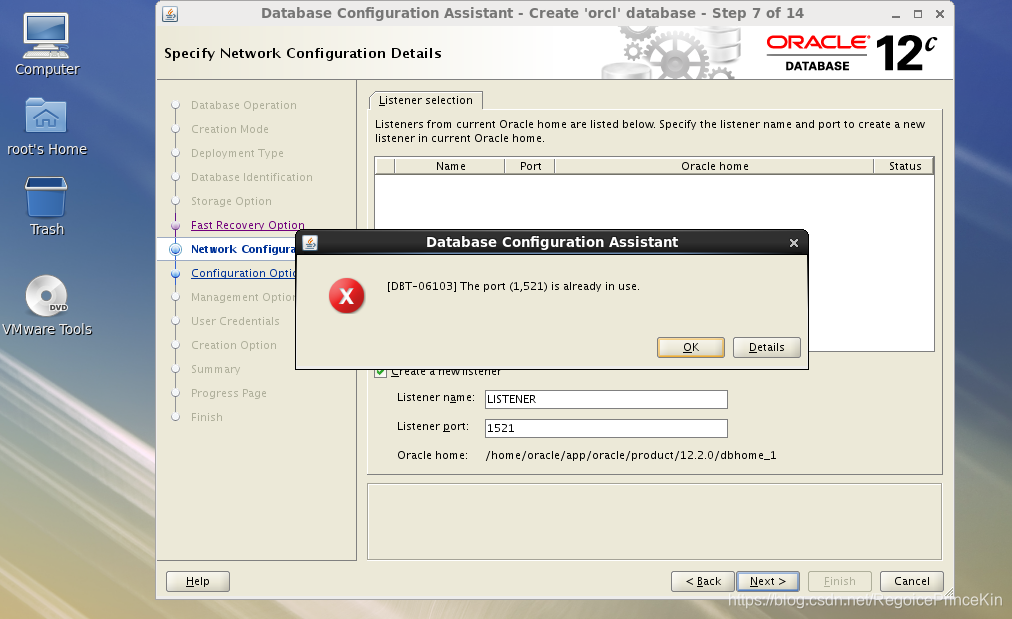Click Database Operation step
Image resolution: width=1012 pixels, height=619 pixels.
pyautogui.click(x=244, y=105)
